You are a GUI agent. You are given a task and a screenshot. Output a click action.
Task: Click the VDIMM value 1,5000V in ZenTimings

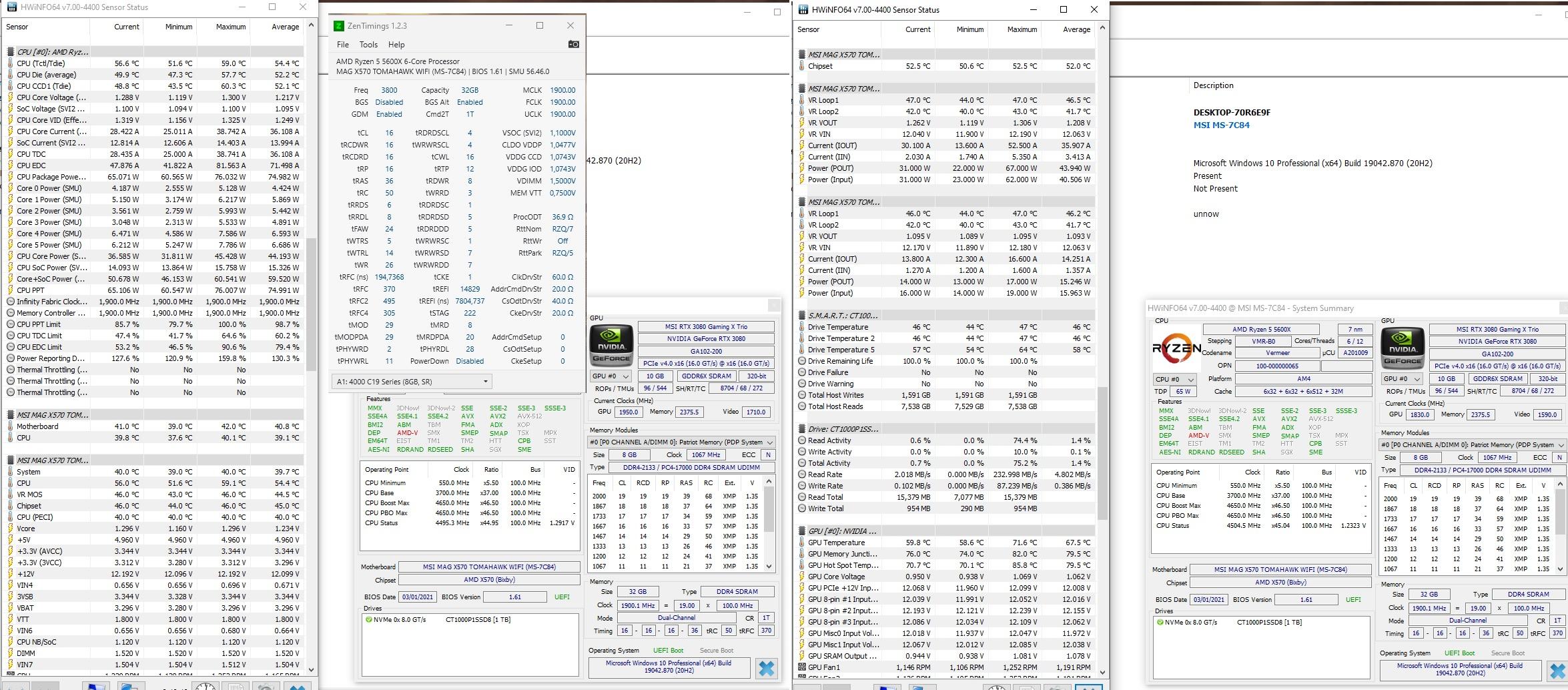[562, 181]
